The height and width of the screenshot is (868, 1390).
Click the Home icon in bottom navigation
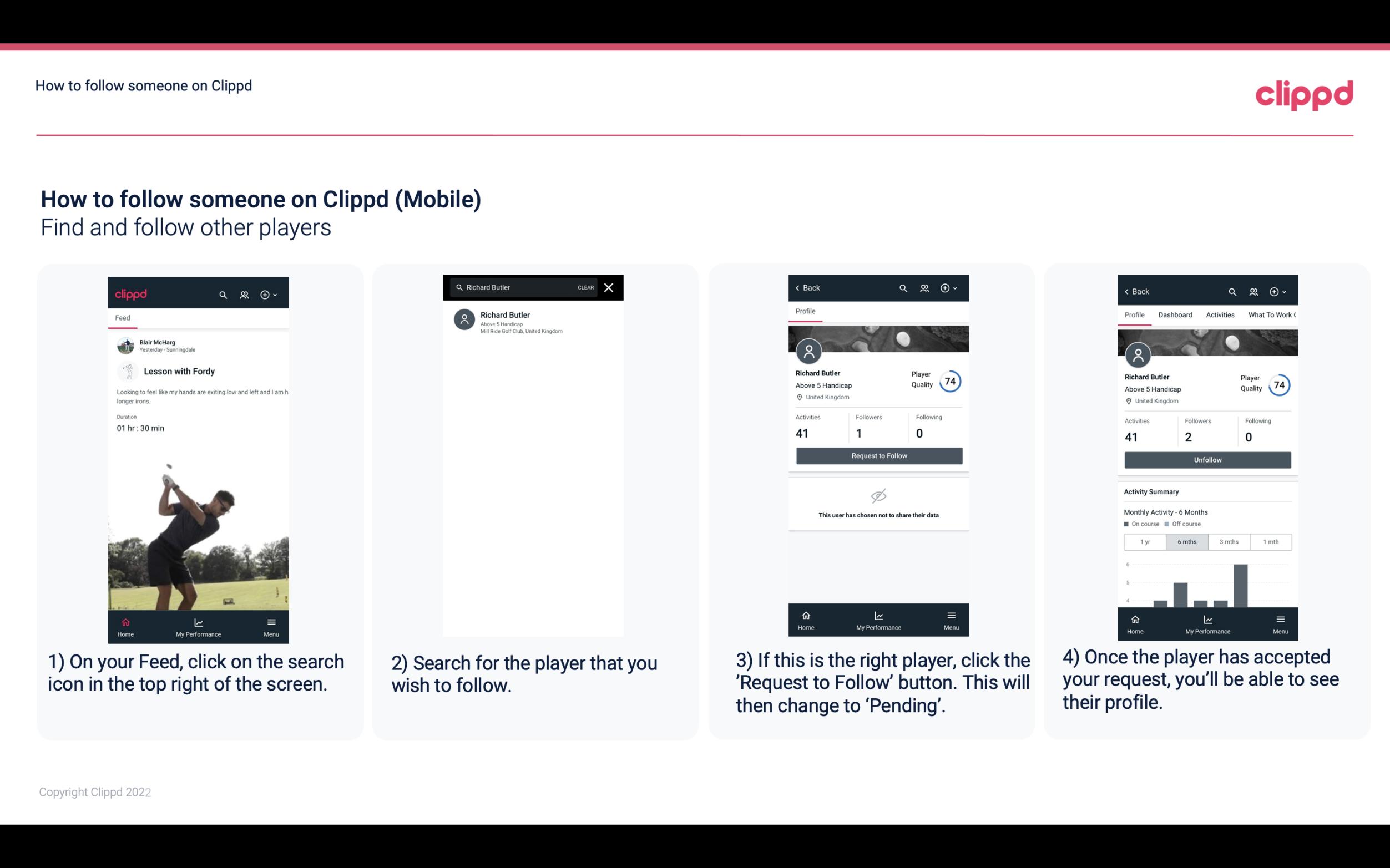coord(125,622)
